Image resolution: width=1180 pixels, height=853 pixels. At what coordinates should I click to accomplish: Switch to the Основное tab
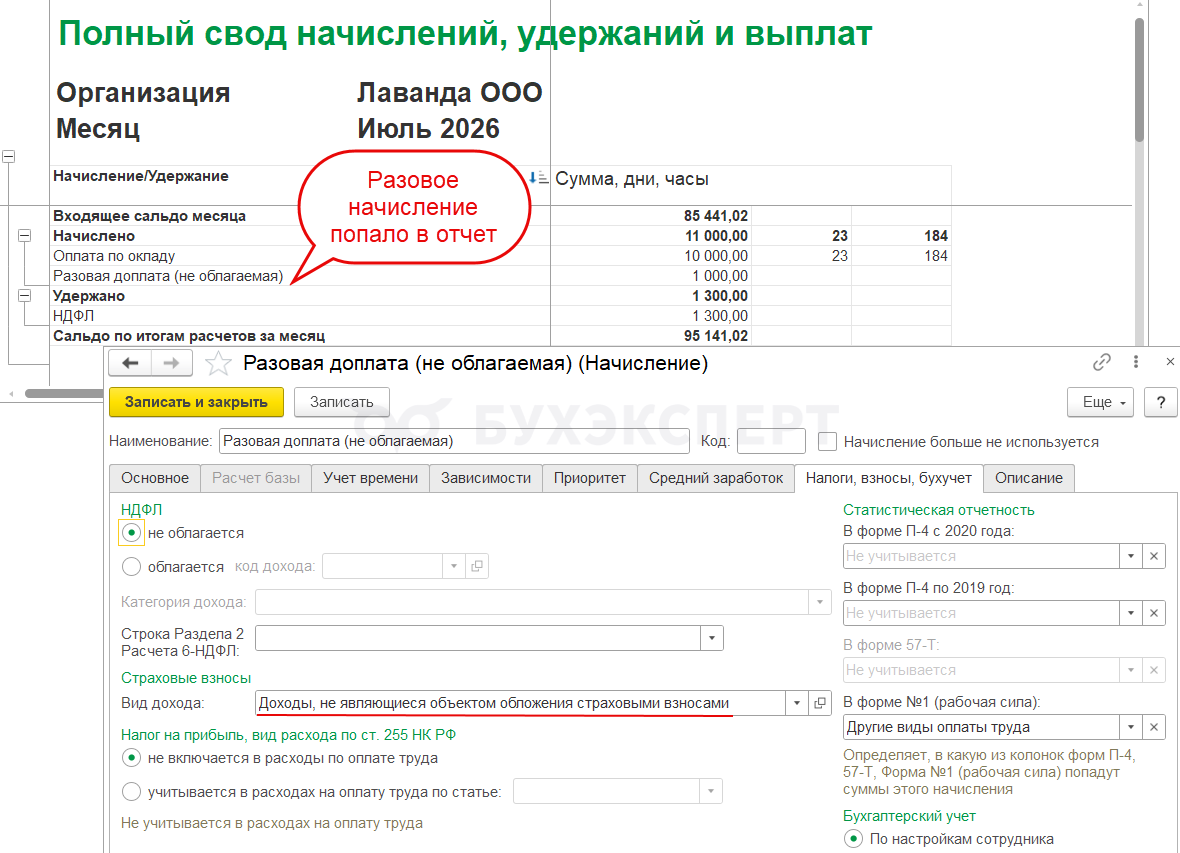pyautogui.click(x=155, y=478)
